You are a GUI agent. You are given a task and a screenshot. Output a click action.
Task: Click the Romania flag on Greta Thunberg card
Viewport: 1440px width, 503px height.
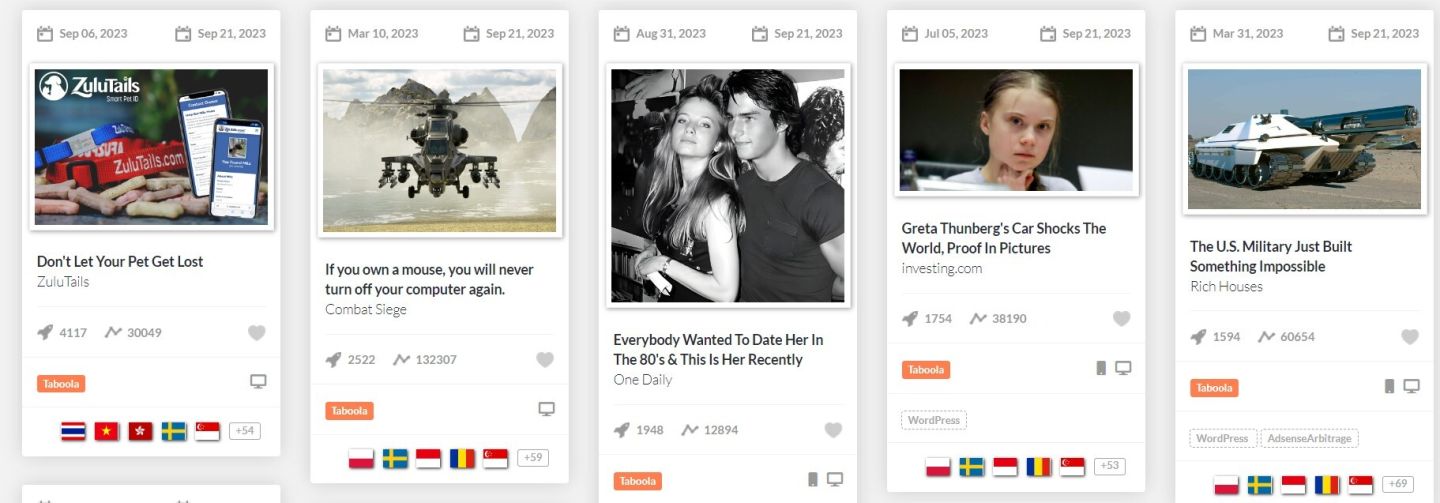coord(1039,466)
